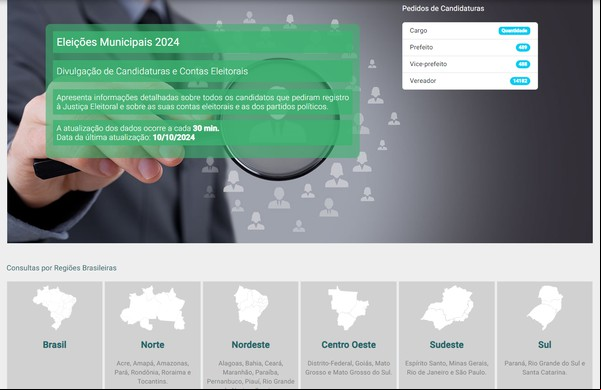Open the Nordeste region map icon
This screenshot has width=601, height=390.
[x=251, y=308]
